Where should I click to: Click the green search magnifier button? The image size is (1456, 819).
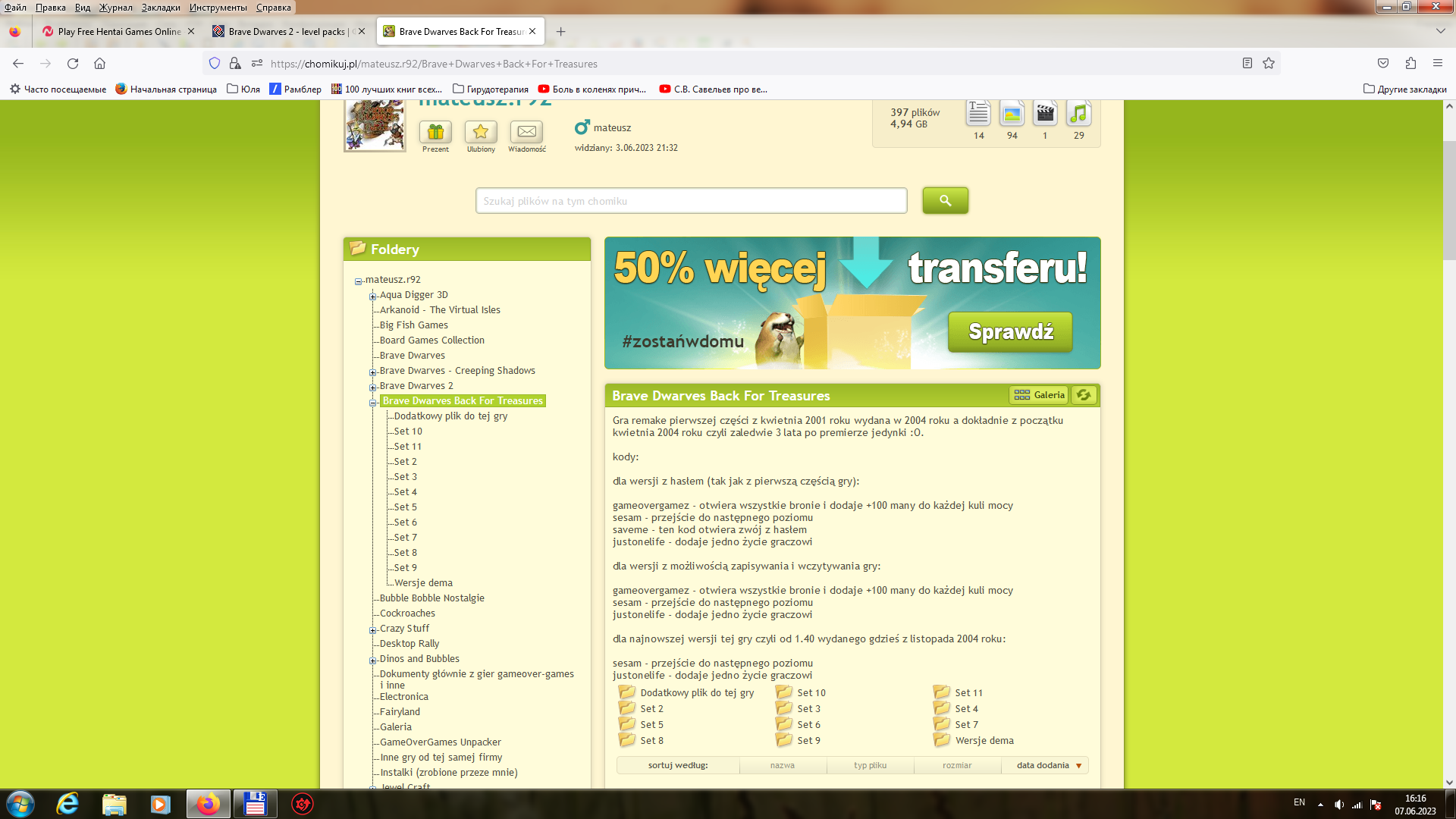[x=945, y=200]
